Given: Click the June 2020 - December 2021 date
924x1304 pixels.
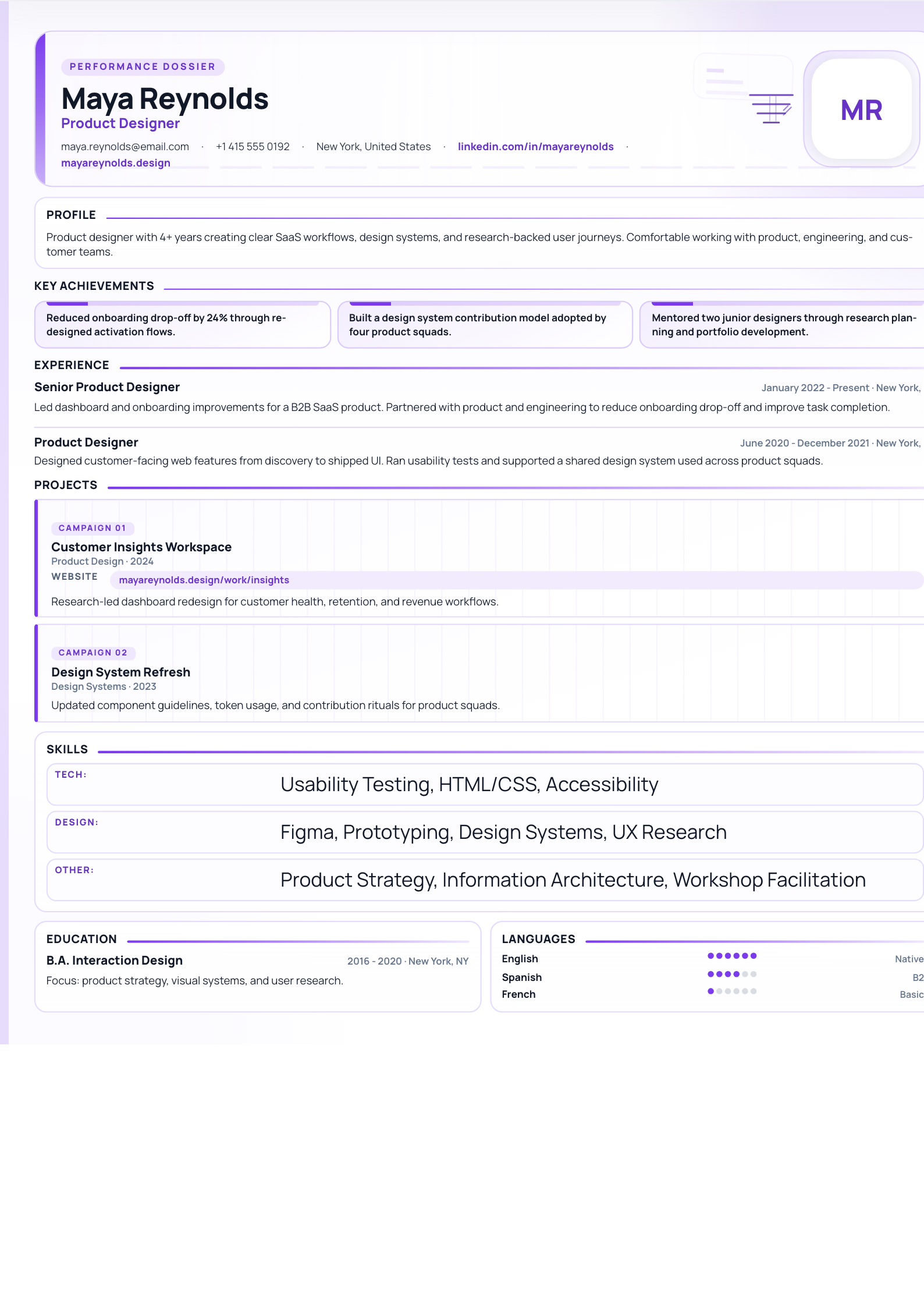Looking at the screenshot, I should [x=805, y=443].
